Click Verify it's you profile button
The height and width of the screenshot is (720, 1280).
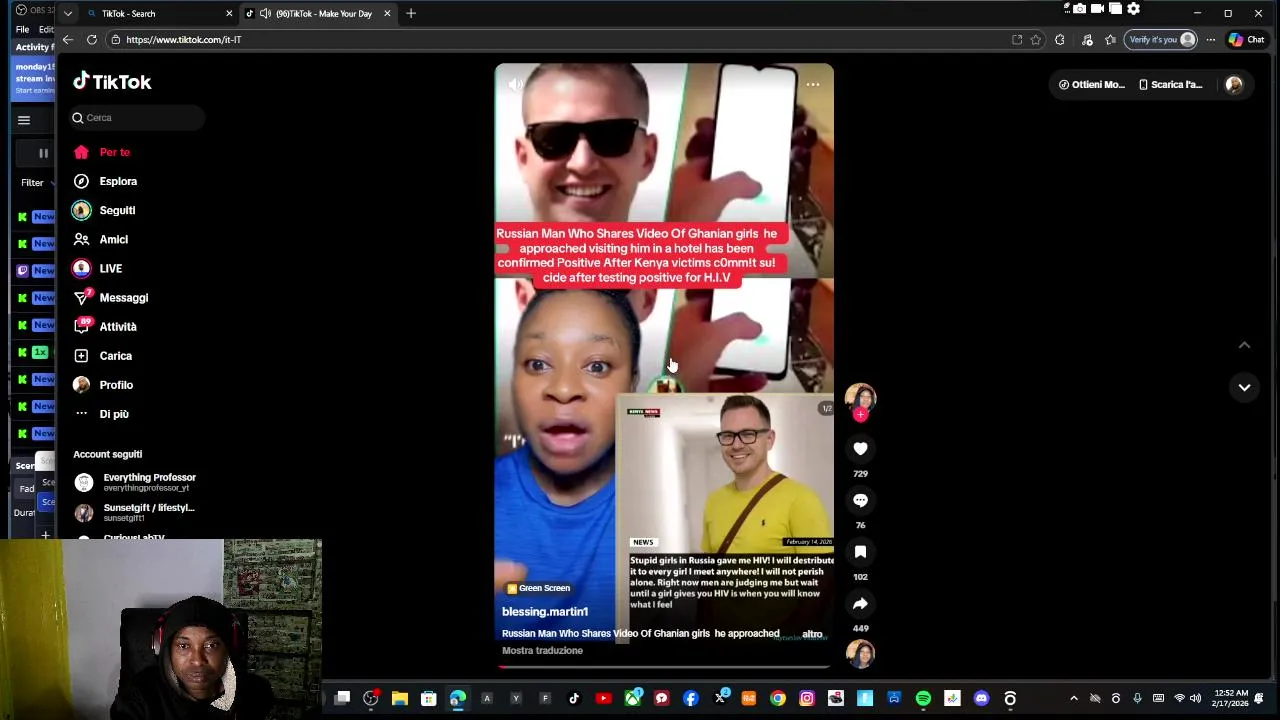click(x=1161, y=40)
